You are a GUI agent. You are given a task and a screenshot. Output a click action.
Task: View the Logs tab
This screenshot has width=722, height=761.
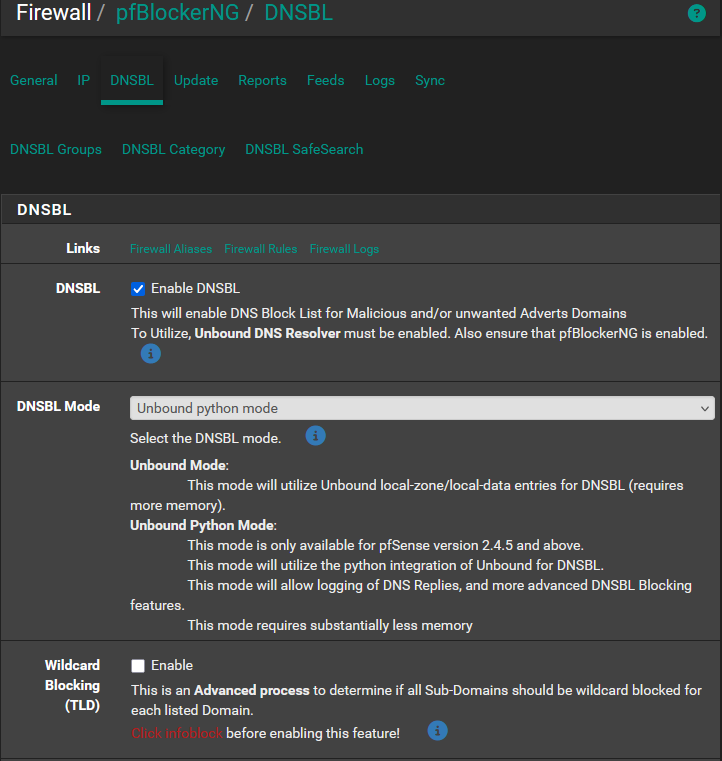tap(380, 81)
